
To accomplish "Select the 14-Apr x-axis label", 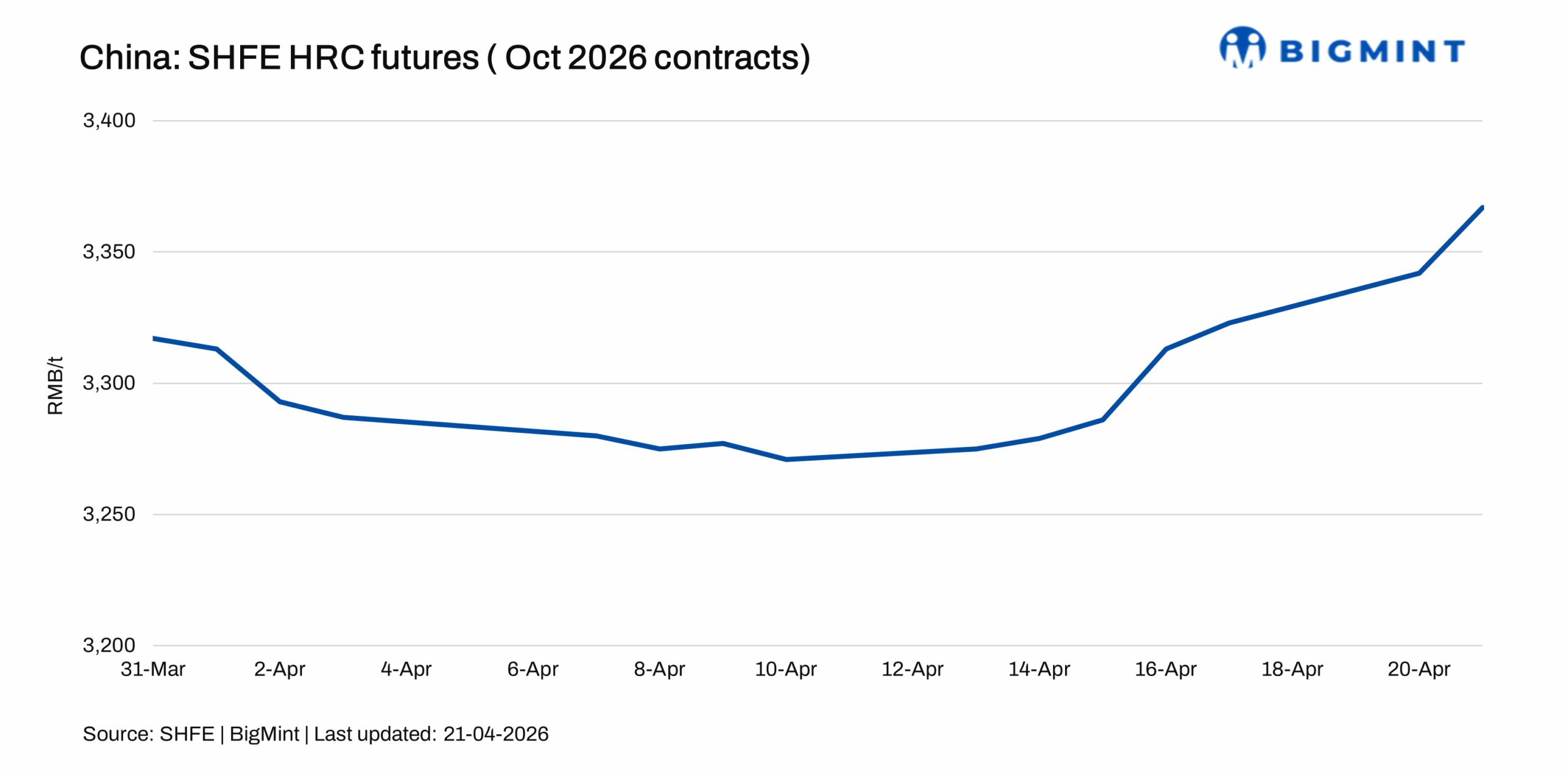I will [1039, 669].
